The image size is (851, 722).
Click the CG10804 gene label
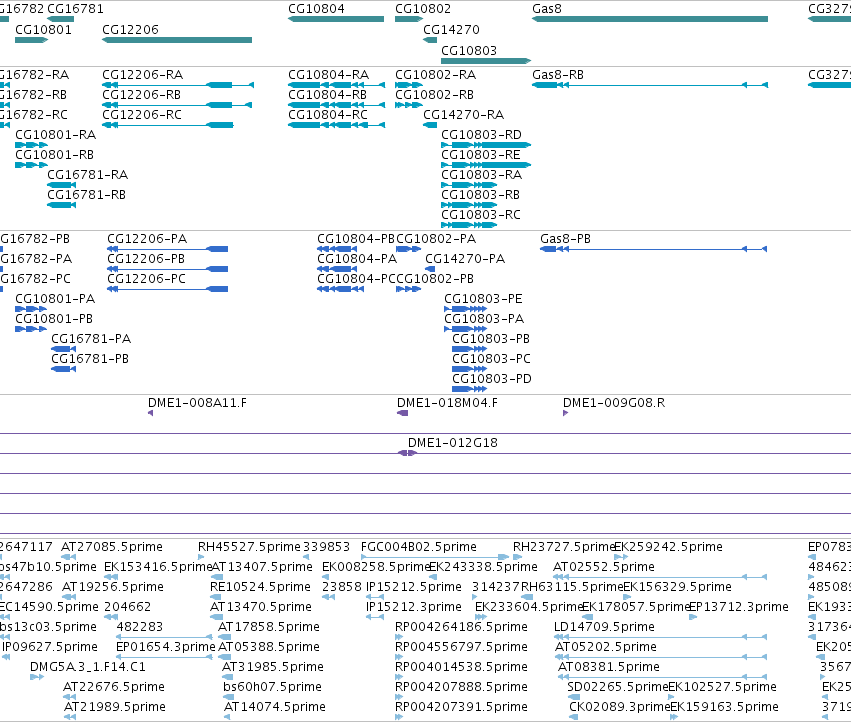click(x=316, y=9)
